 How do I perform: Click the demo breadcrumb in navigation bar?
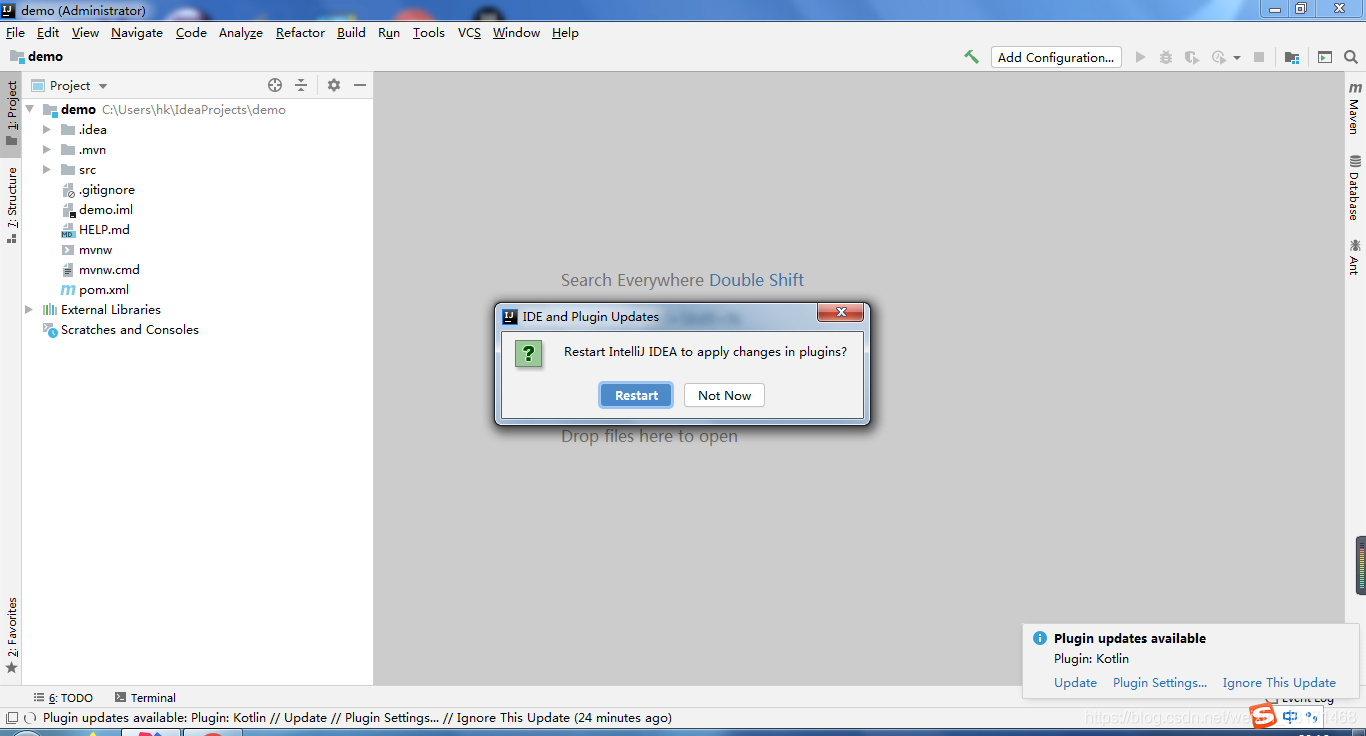(x=36, y=57)
